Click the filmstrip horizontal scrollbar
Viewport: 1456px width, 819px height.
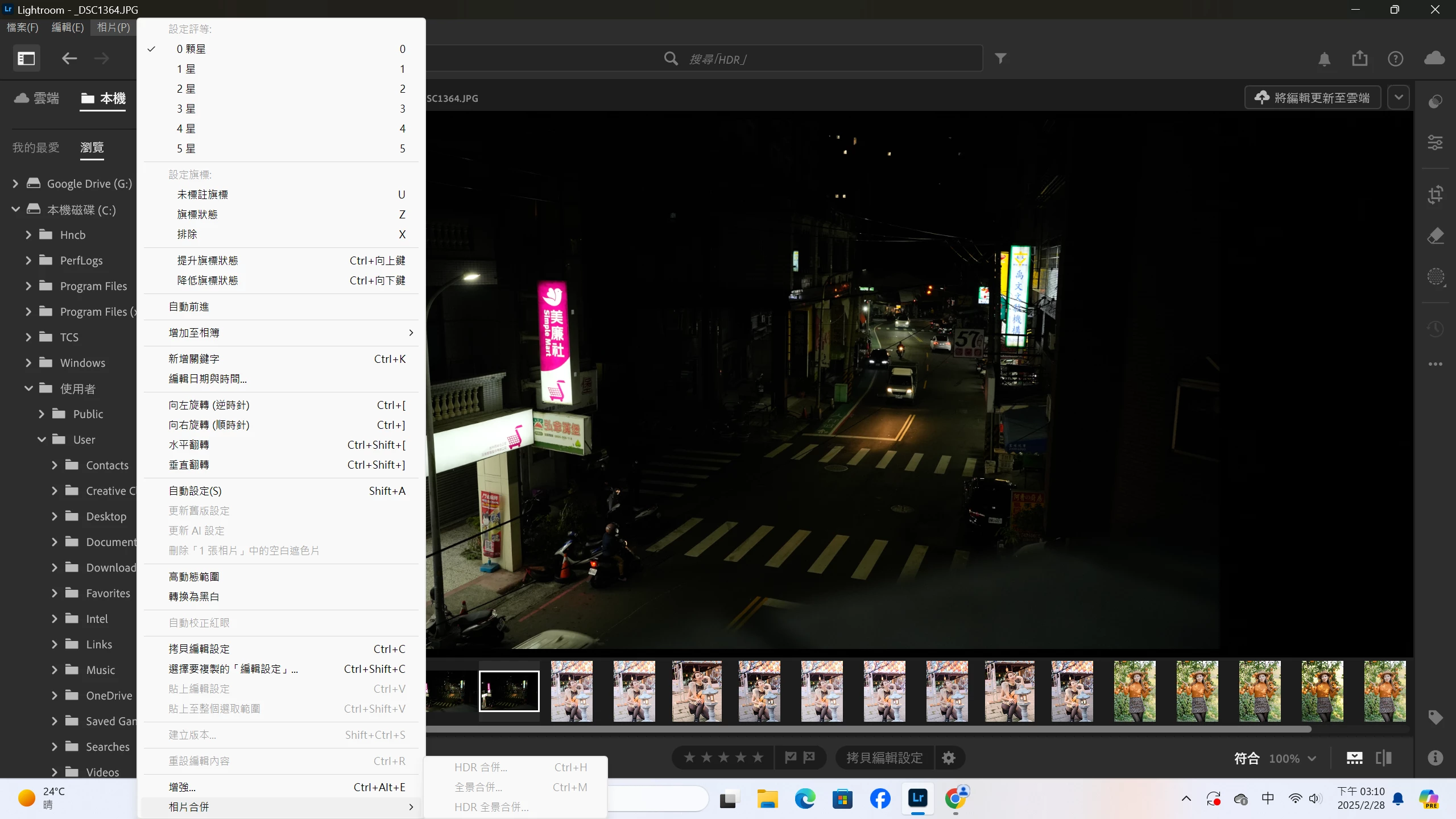tap(853, 729)
